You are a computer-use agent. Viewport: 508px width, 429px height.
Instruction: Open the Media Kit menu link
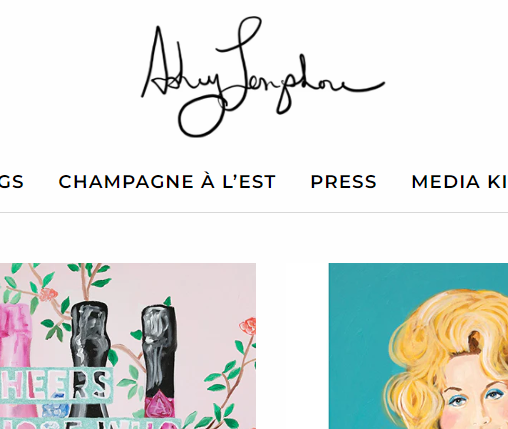click(459, 182)
